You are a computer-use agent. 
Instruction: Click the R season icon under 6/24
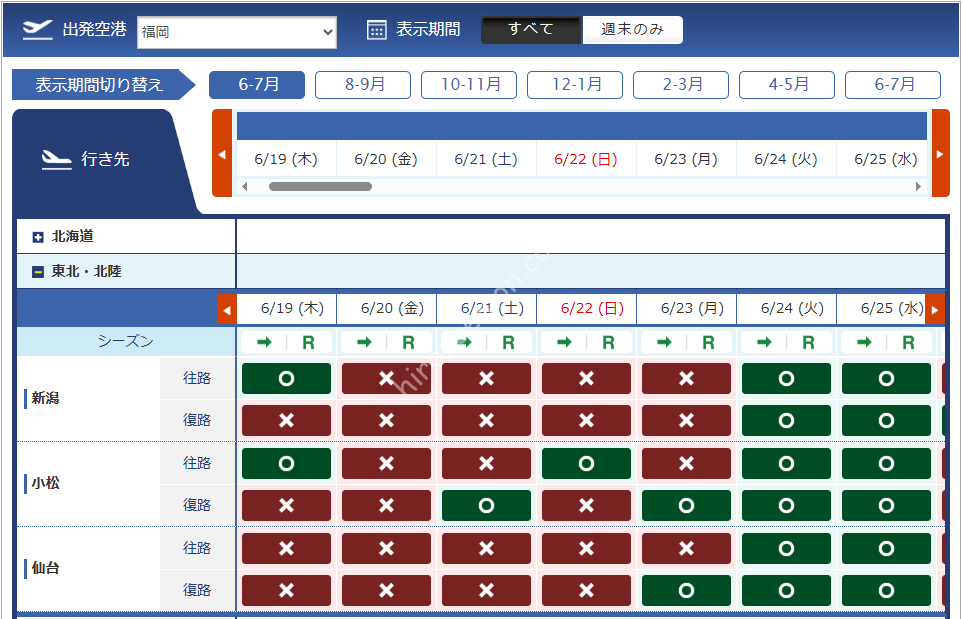point(809,343)
